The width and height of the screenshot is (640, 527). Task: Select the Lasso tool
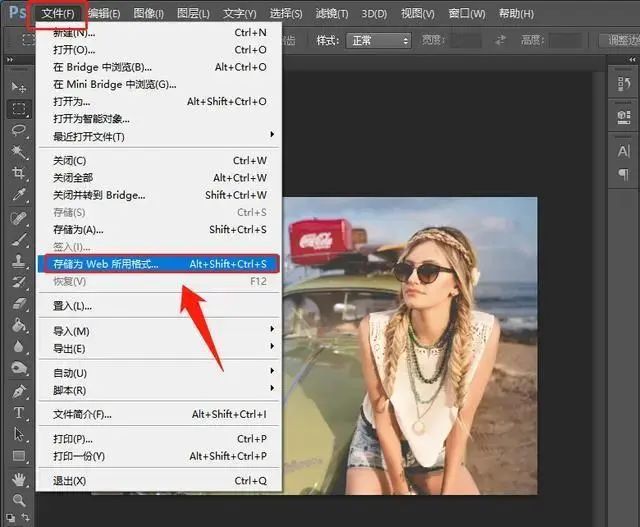(x=19, y=131)
